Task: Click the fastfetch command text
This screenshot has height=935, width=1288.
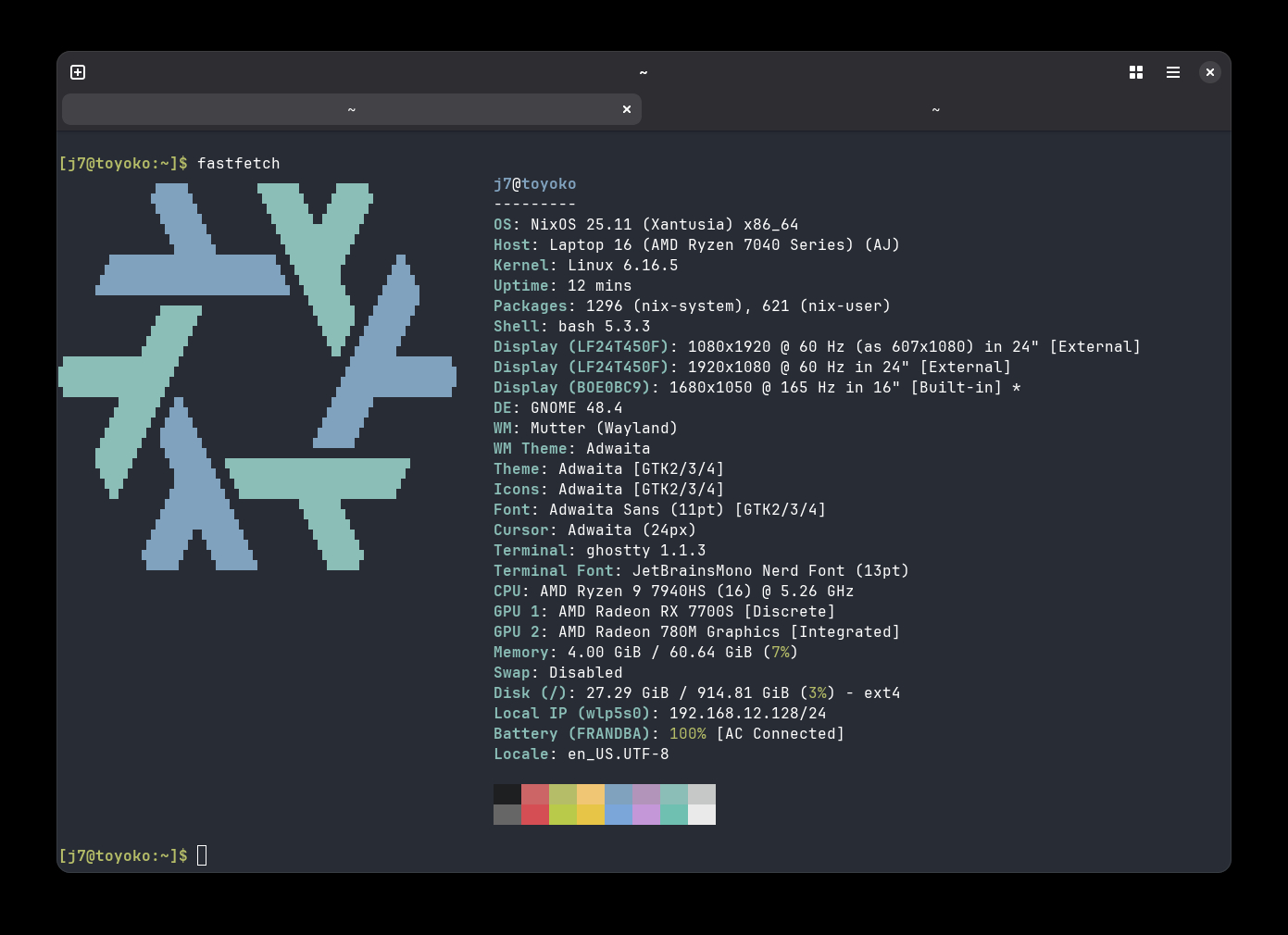Action: (238, 164)
